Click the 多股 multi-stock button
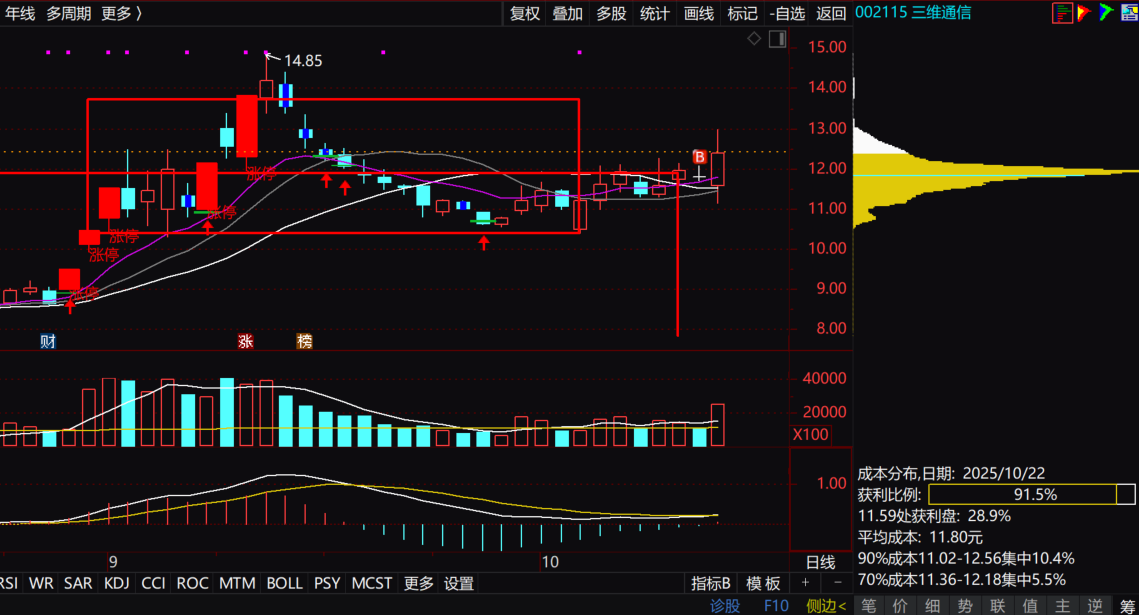1139x615 pixels. [x=611, y=13]
